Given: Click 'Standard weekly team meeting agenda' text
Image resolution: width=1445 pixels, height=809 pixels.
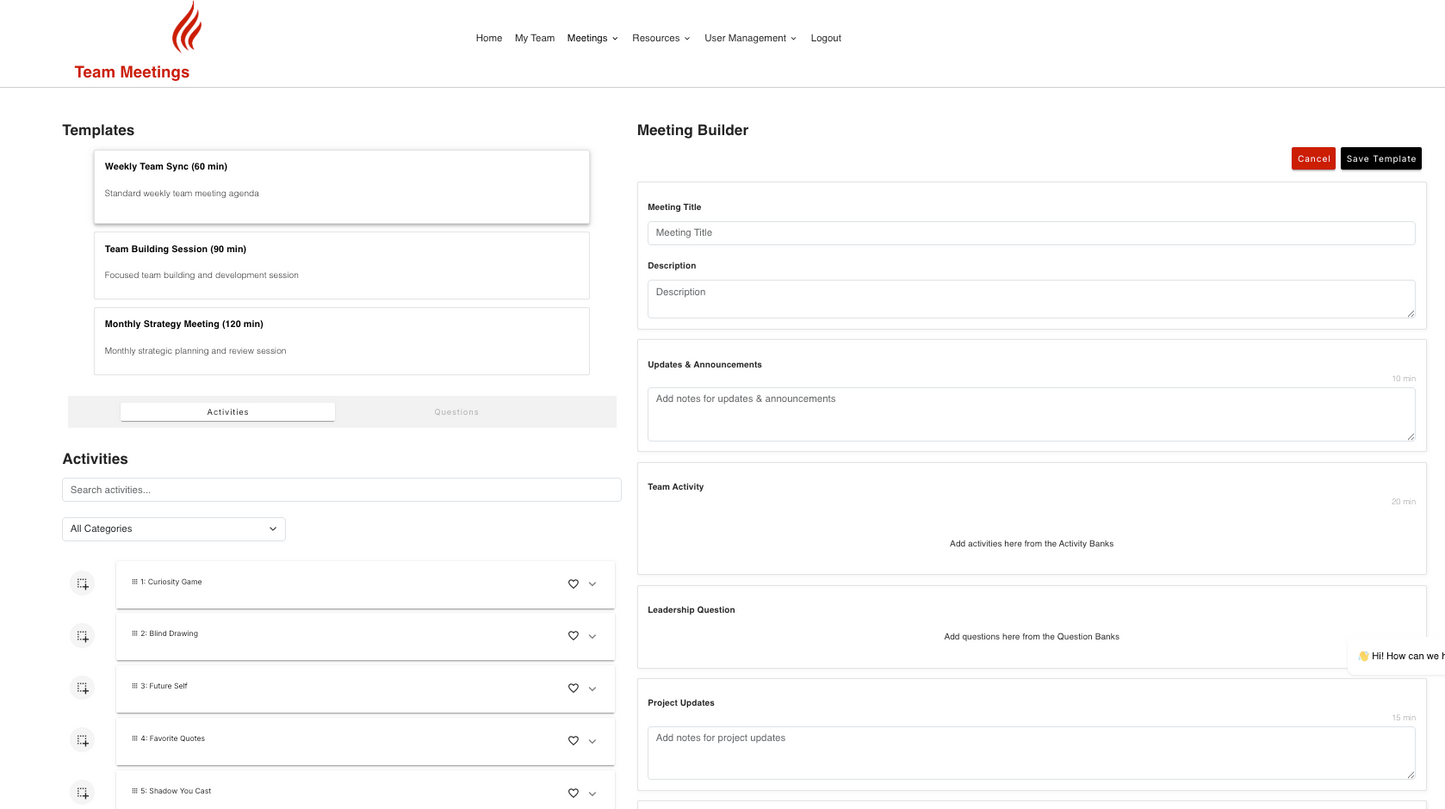Looking at the screenshot, I should [182, 194].
